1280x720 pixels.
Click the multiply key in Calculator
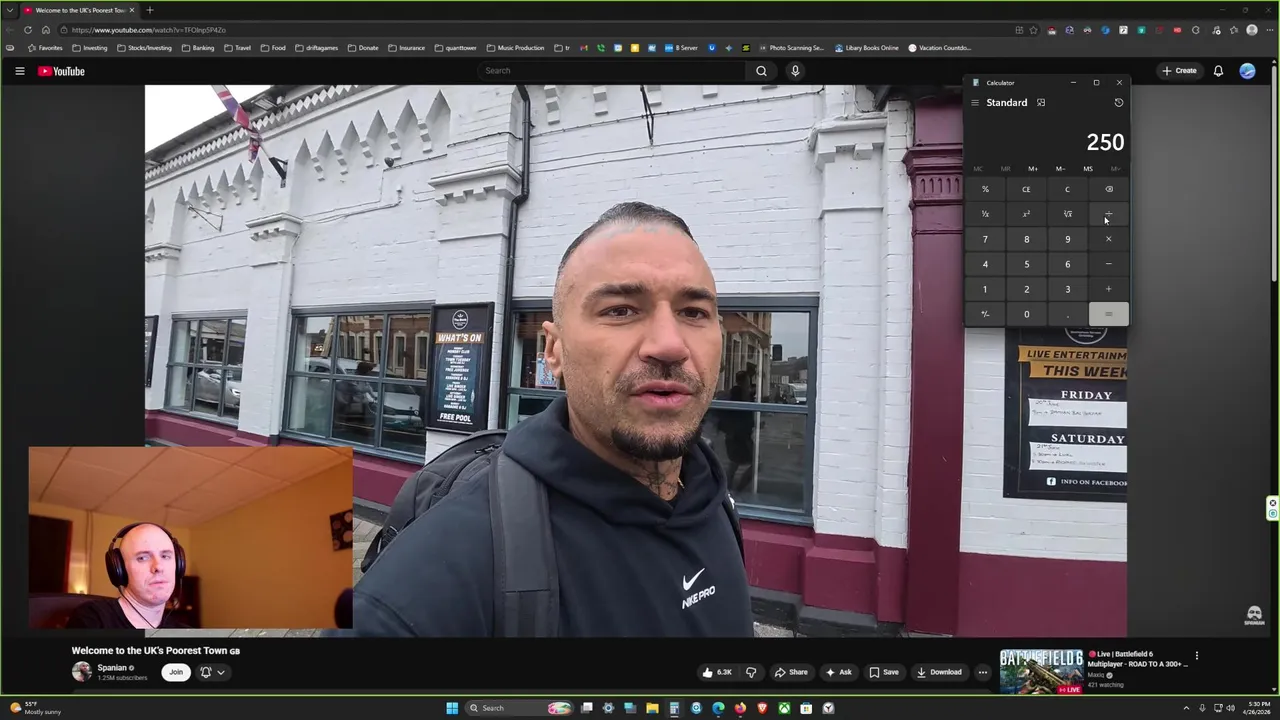(1108, 239)
